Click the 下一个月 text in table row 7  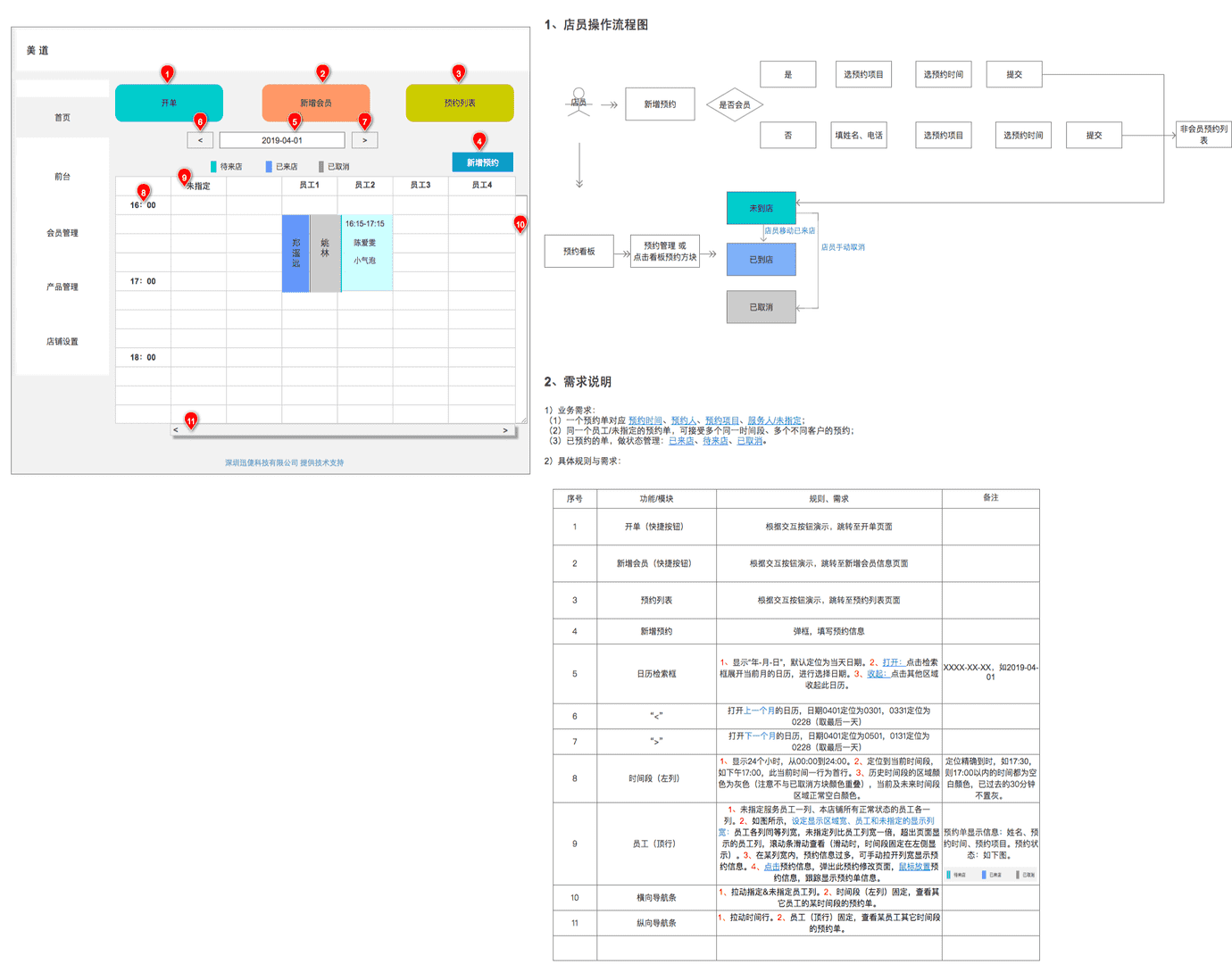(761, 736)
